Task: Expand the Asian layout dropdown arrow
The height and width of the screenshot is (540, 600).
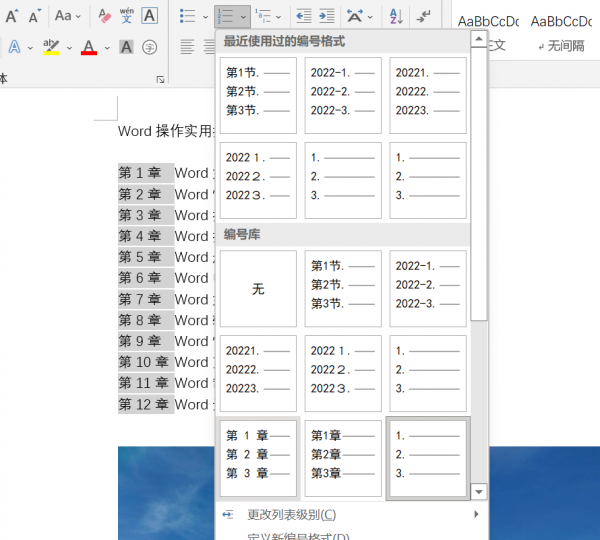Action: click(x=370, y=17)
